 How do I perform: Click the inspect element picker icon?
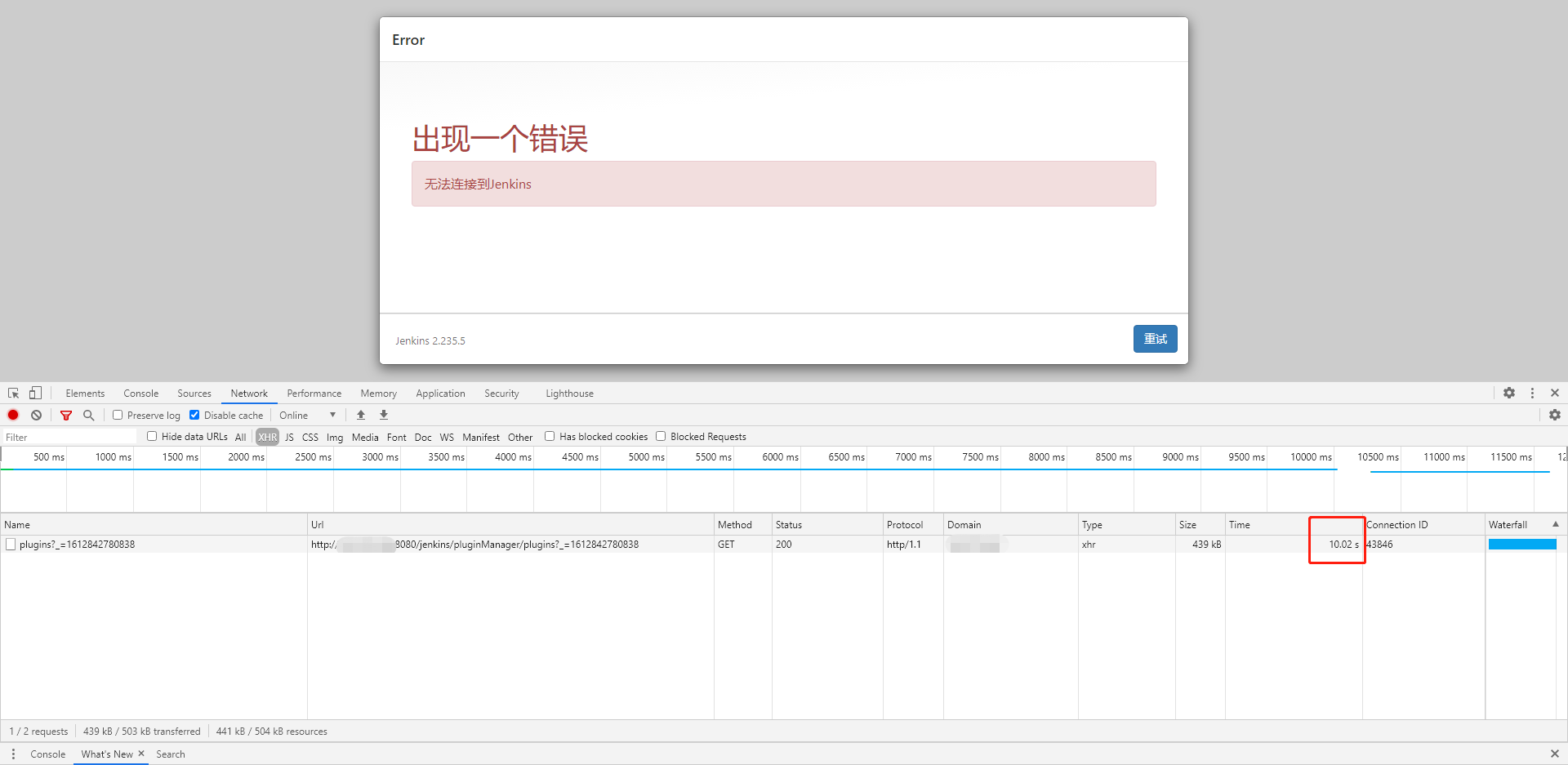[x=13, y=393]
